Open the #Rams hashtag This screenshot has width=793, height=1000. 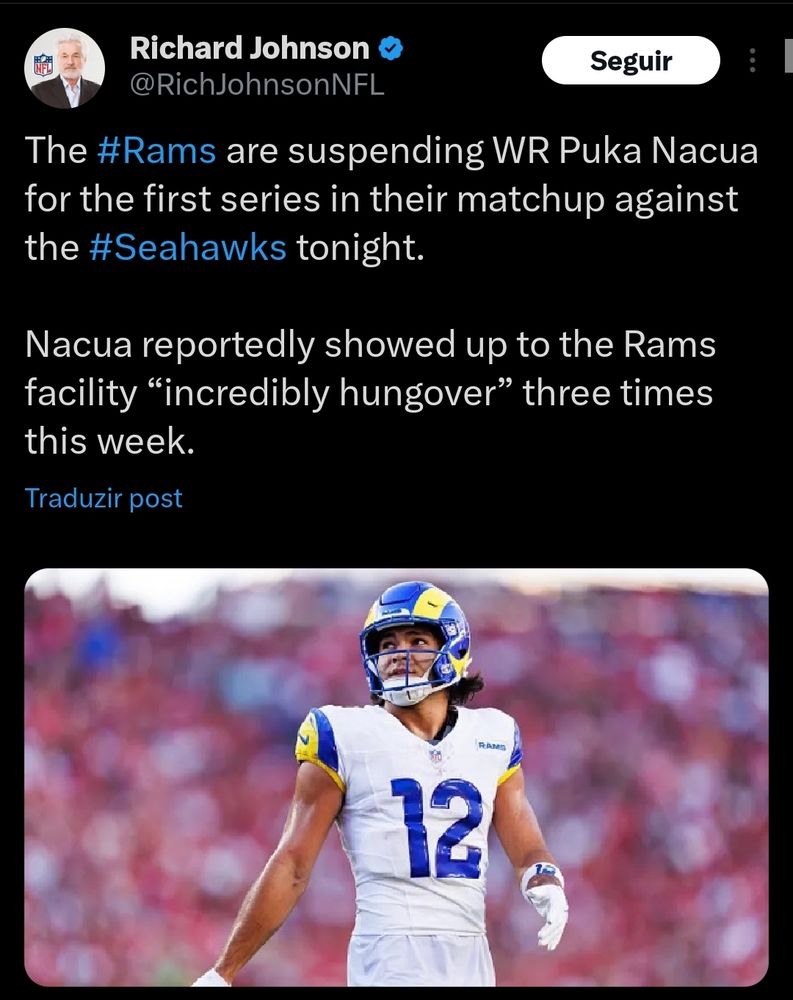(x=156, y=151)
